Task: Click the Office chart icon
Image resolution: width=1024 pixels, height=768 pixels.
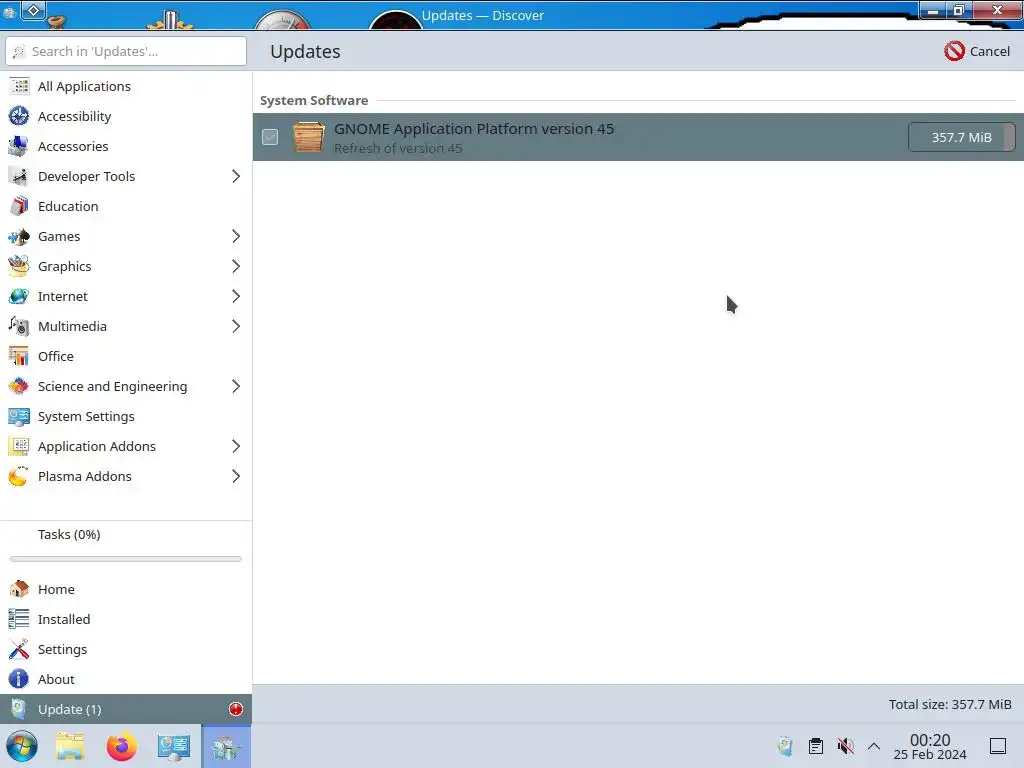Action: coord(19,357)
